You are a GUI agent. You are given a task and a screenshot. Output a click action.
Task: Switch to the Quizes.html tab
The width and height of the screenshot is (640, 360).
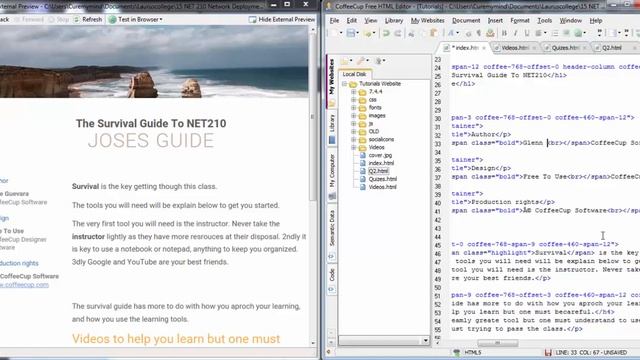(x=565, y=48)
